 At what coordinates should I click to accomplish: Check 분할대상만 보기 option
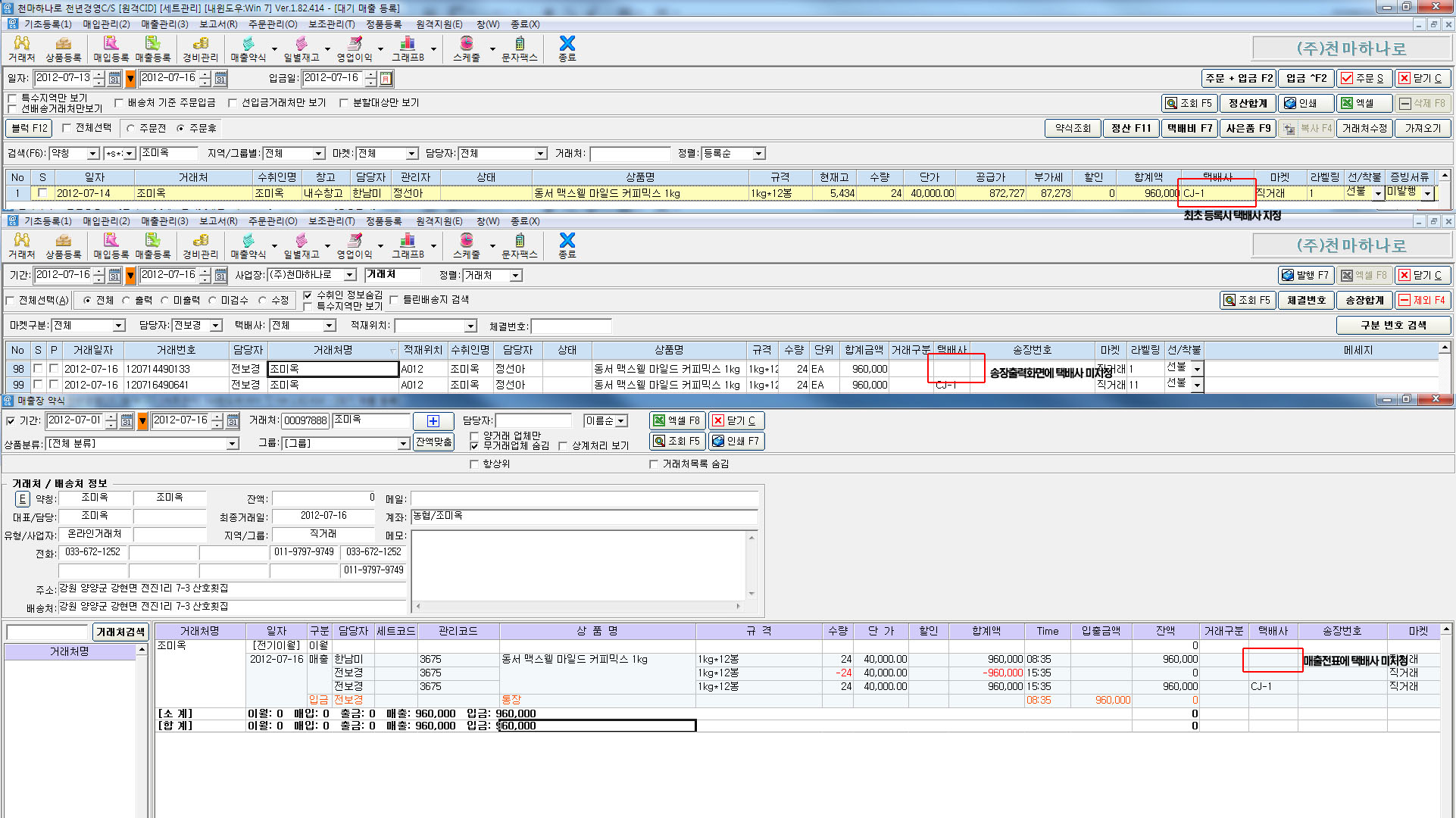click(344, 102)
